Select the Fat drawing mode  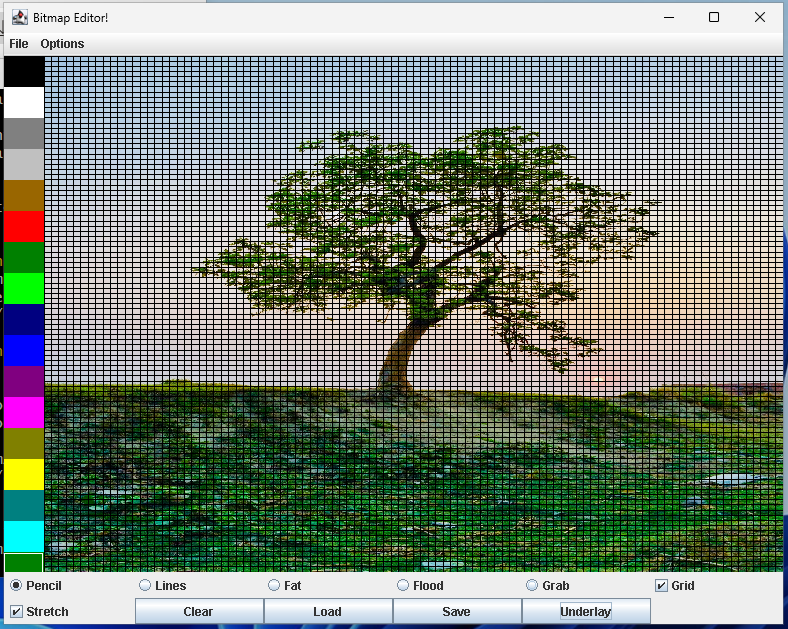tap(284, 586)
